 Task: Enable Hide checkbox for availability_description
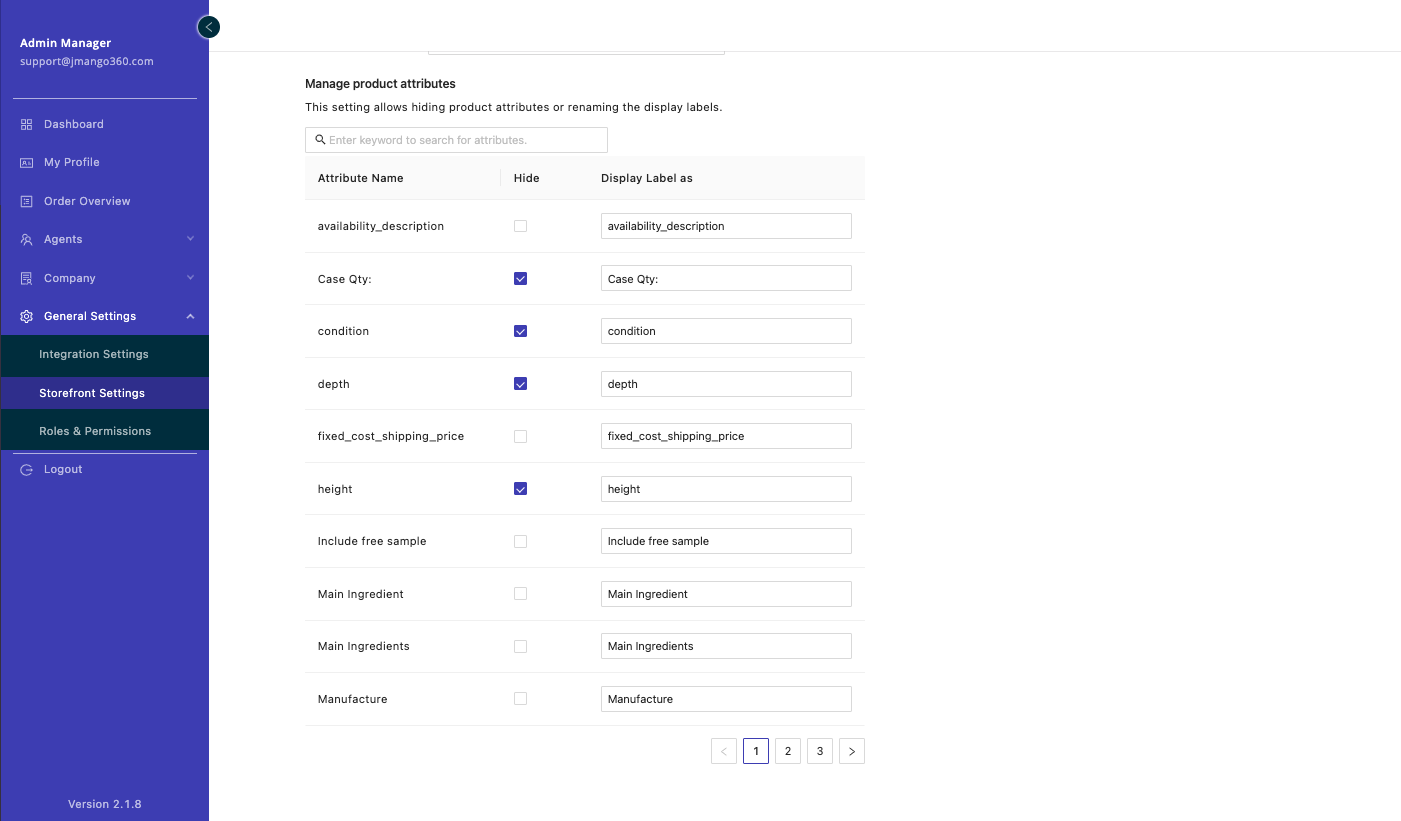click(x=520, y=226)
